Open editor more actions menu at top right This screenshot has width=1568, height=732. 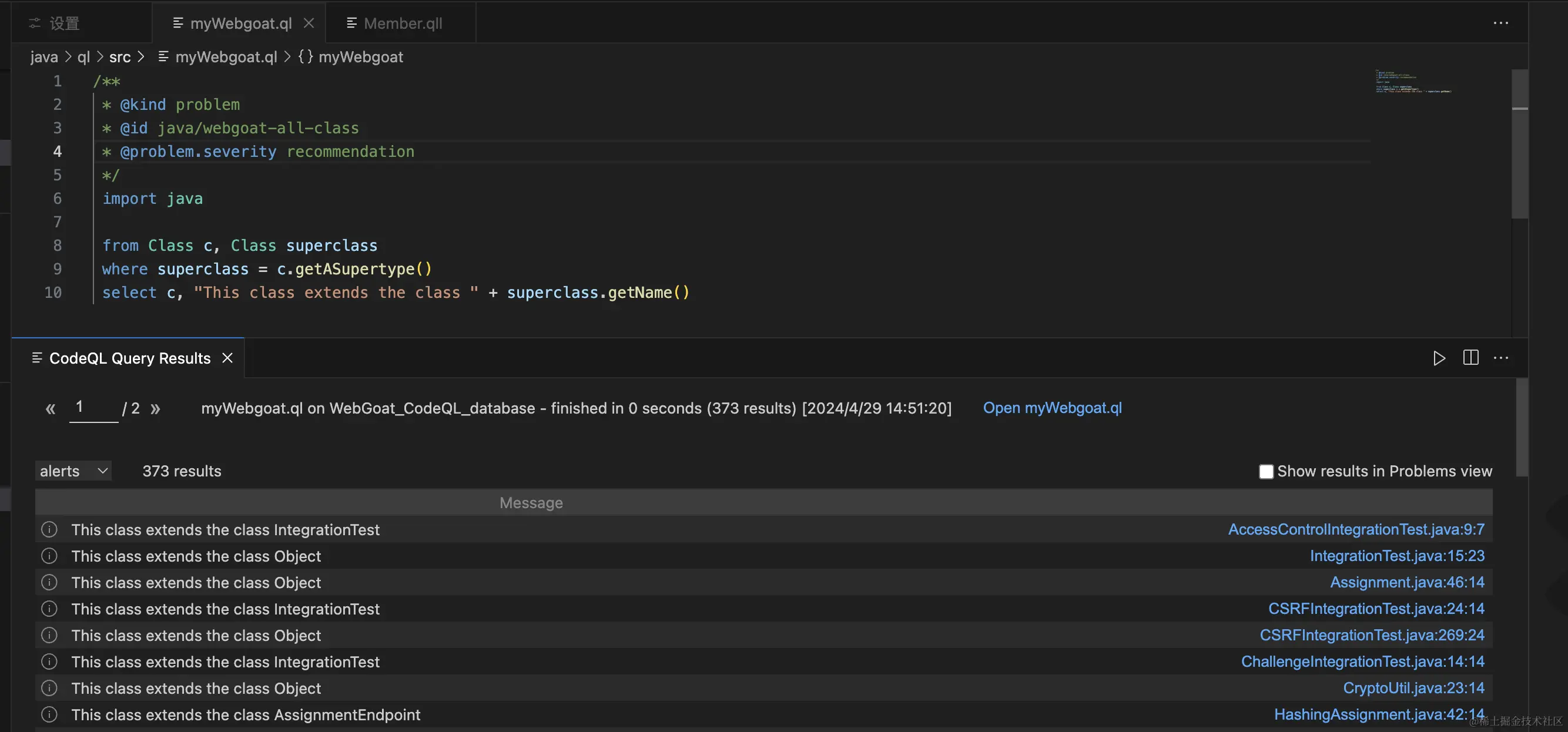(x=1500, y=23)
